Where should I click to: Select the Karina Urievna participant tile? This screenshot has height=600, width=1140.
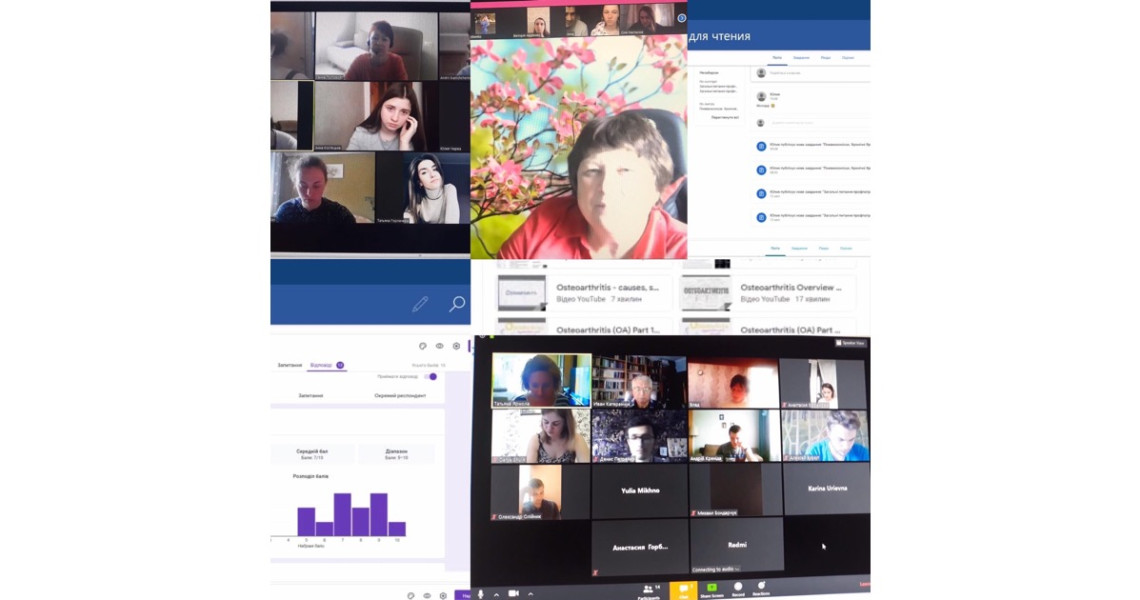pos(827,489)
